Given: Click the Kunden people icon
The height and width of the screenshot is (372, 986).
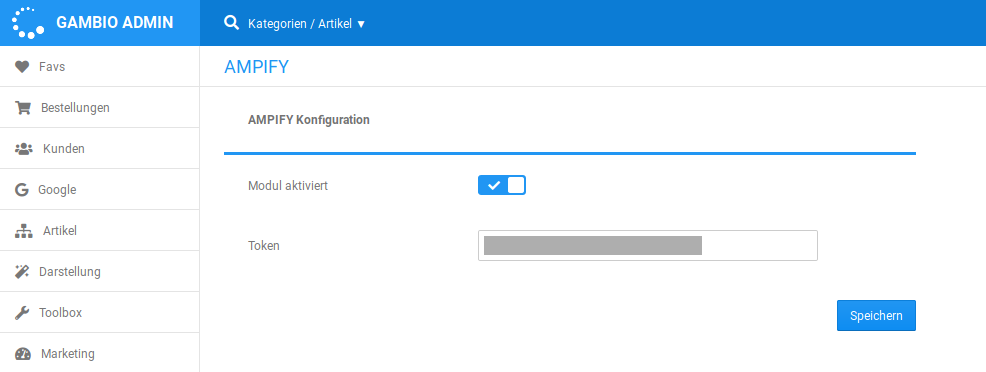Looking at the screenshot, I should tap(23, 149).
